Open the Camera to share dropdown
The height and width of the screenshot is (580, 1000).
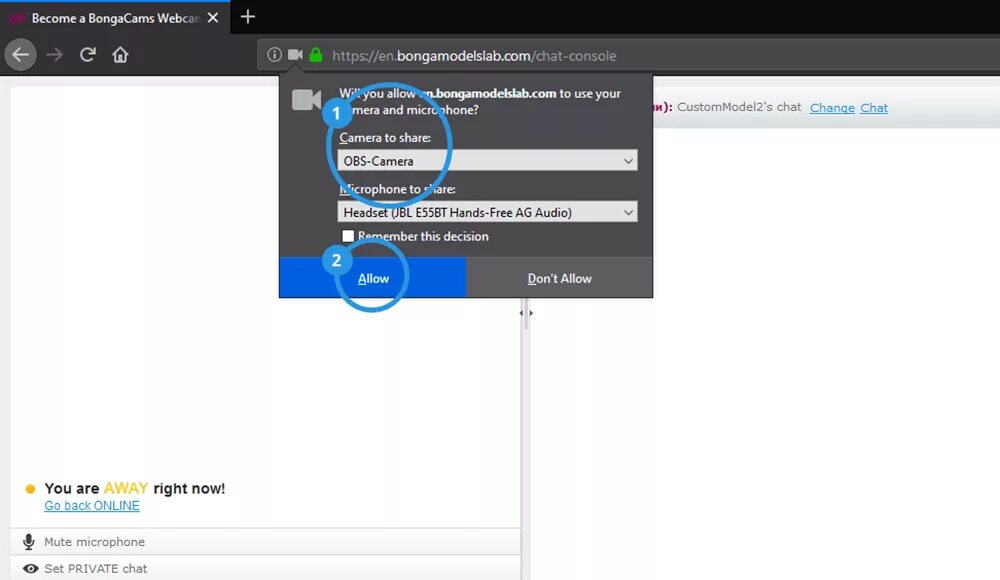[487, 161]
